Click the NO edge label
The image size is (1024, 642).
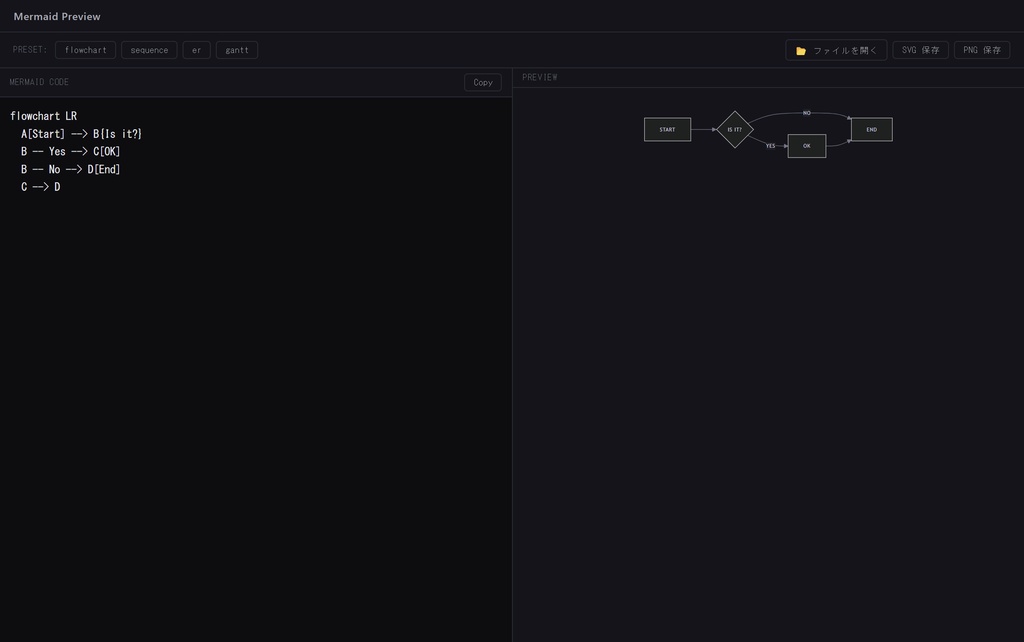(x=807, y=113)
